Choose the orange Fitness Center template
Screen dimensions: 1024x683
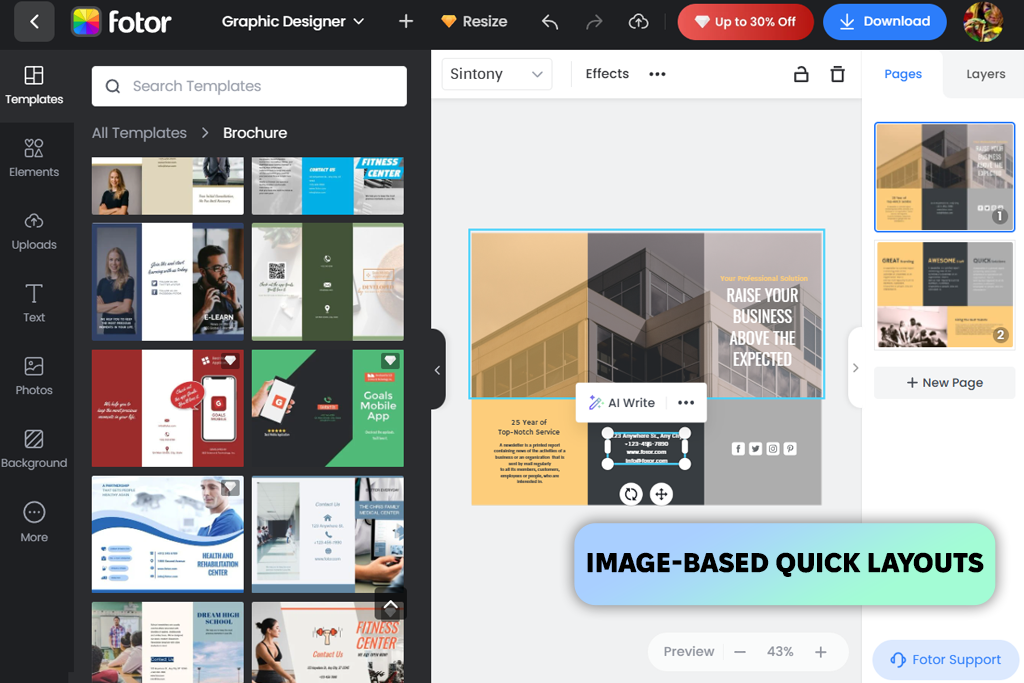328,643
